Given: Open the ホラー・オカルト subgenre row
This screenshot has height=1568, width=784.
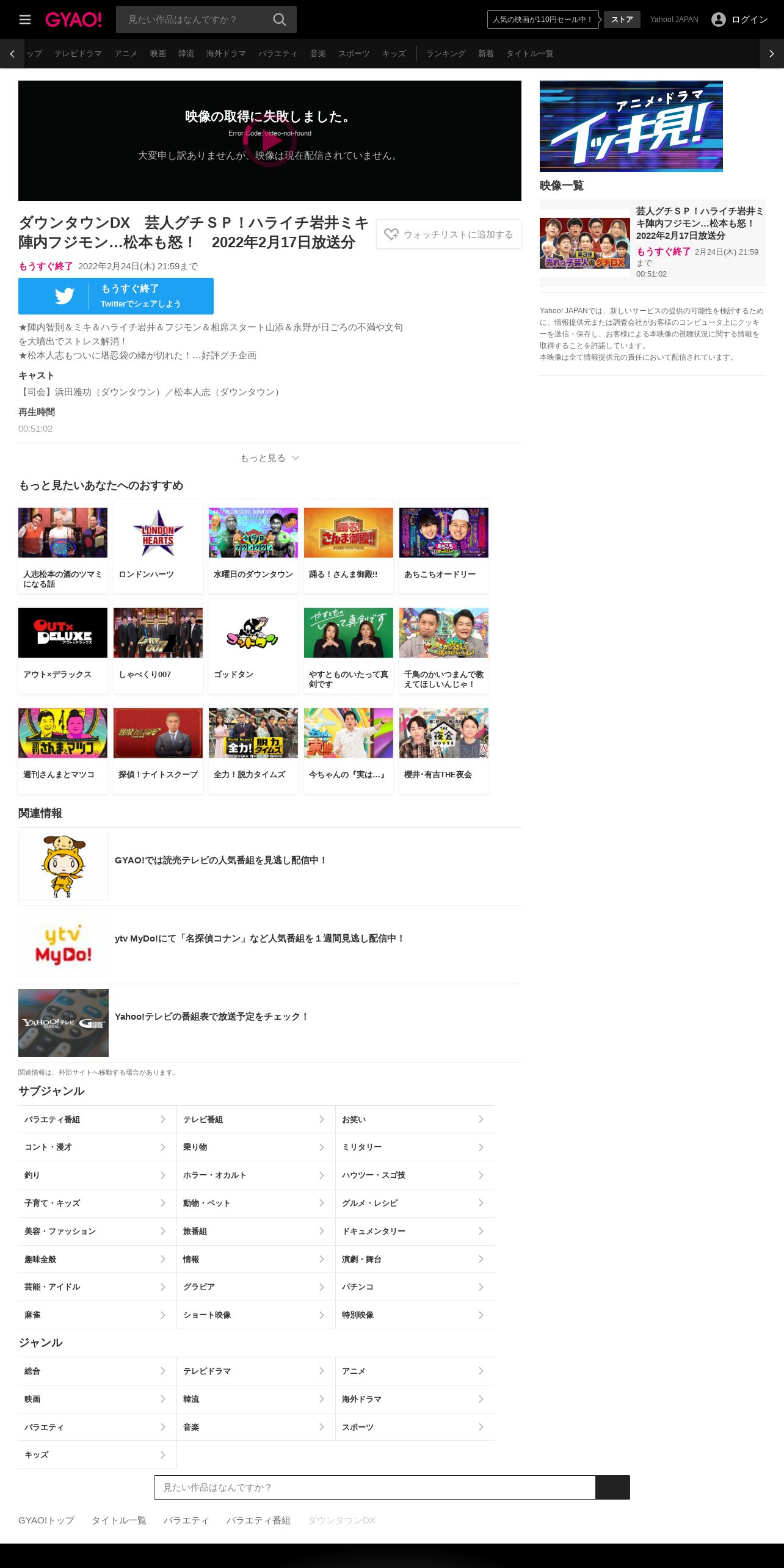Looking at the screenshot, I should (256, 1175).
